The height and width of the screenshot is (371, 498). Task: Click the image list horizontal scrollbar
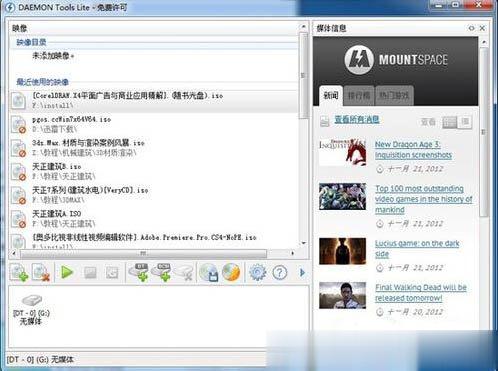click(x=144, y=254)
